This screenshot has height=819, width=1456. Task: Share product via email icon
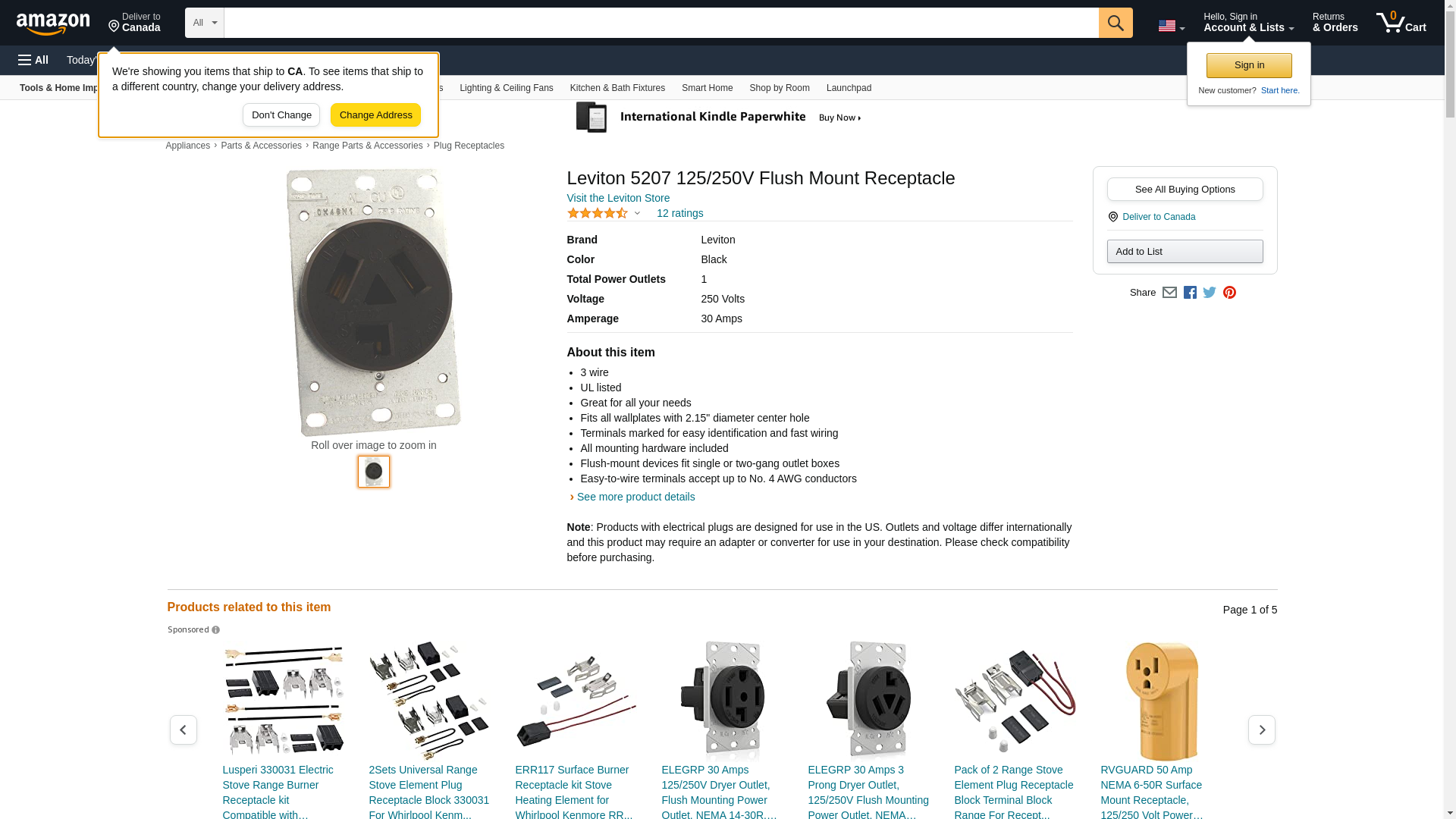pyautogui.click(x=1169, y=293)
